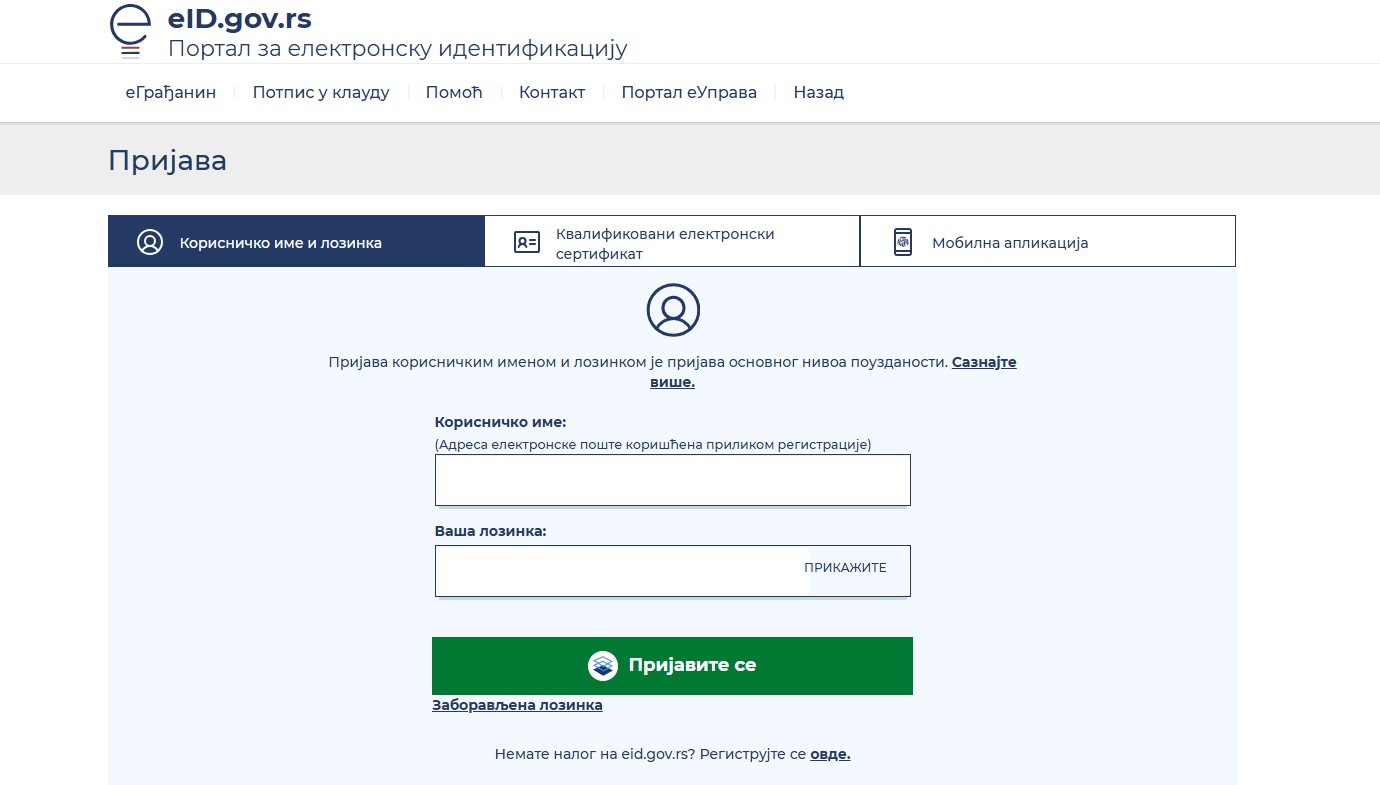Image resolution: width=1380 pixels, height=785 pixels.
Task: Click the Корисничко име input field
Action: [672, 480]
